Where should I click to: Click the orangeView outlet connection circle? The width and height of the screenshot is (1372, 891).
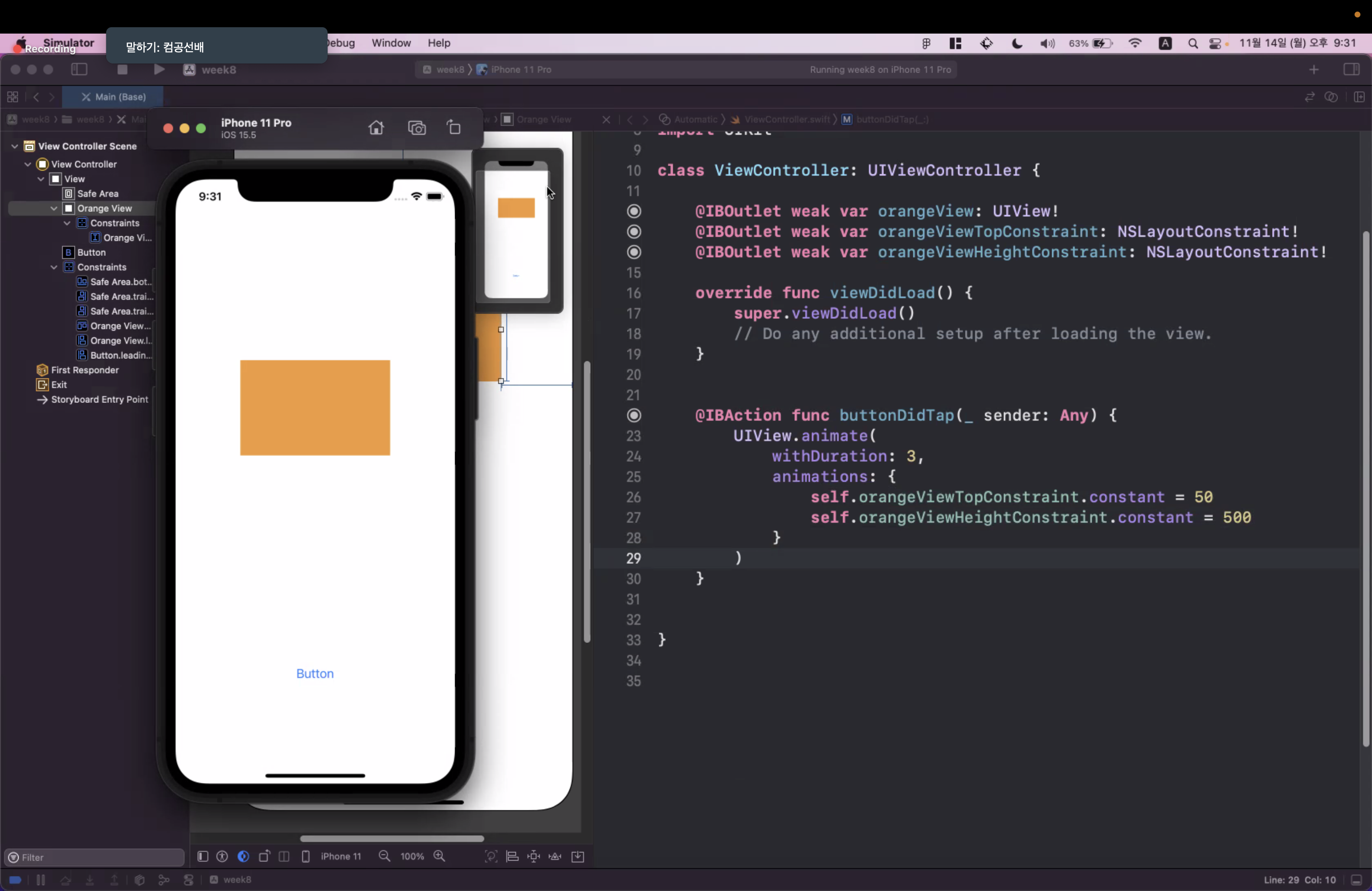[x=633, y=211]
